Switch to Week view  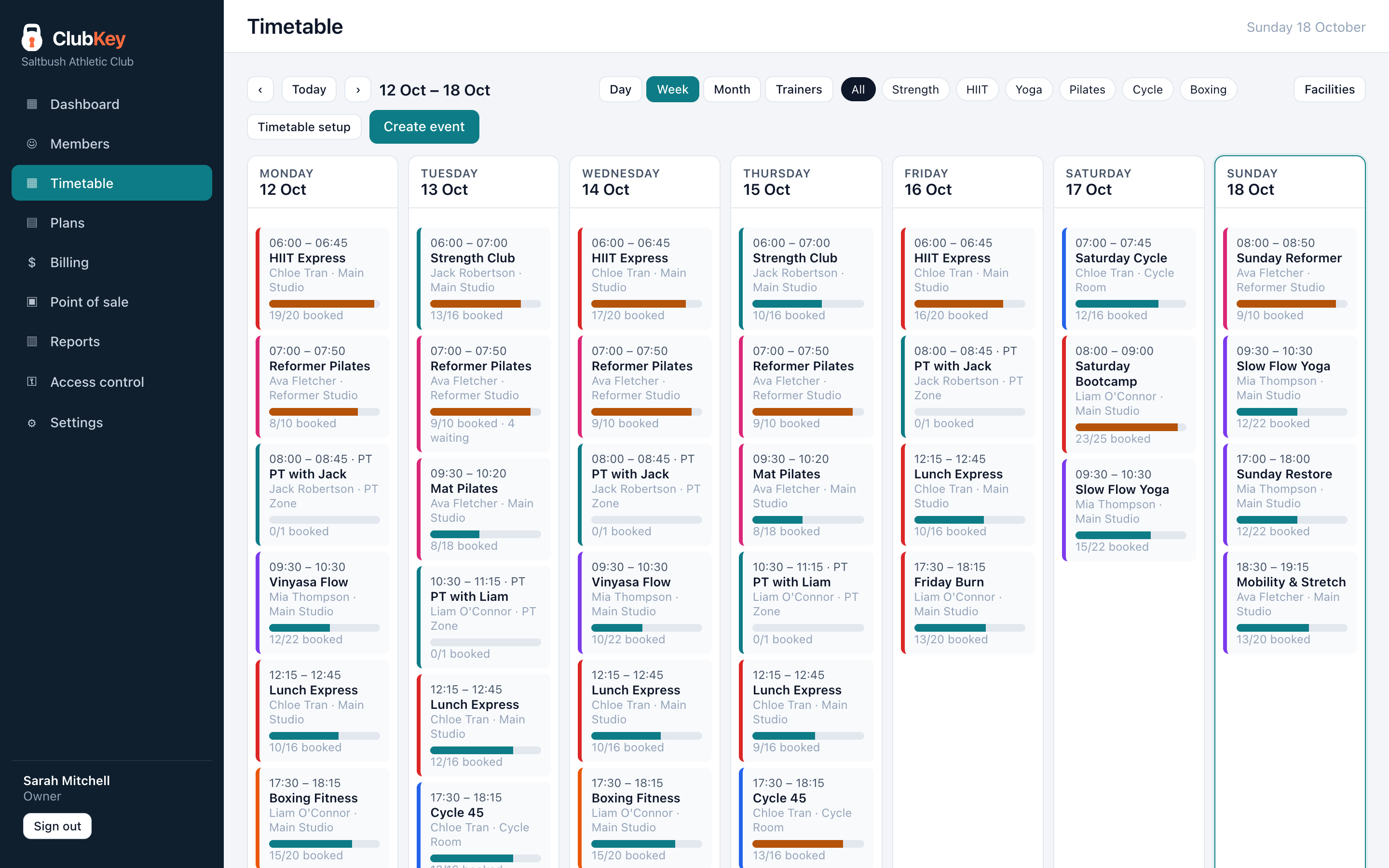672,90
